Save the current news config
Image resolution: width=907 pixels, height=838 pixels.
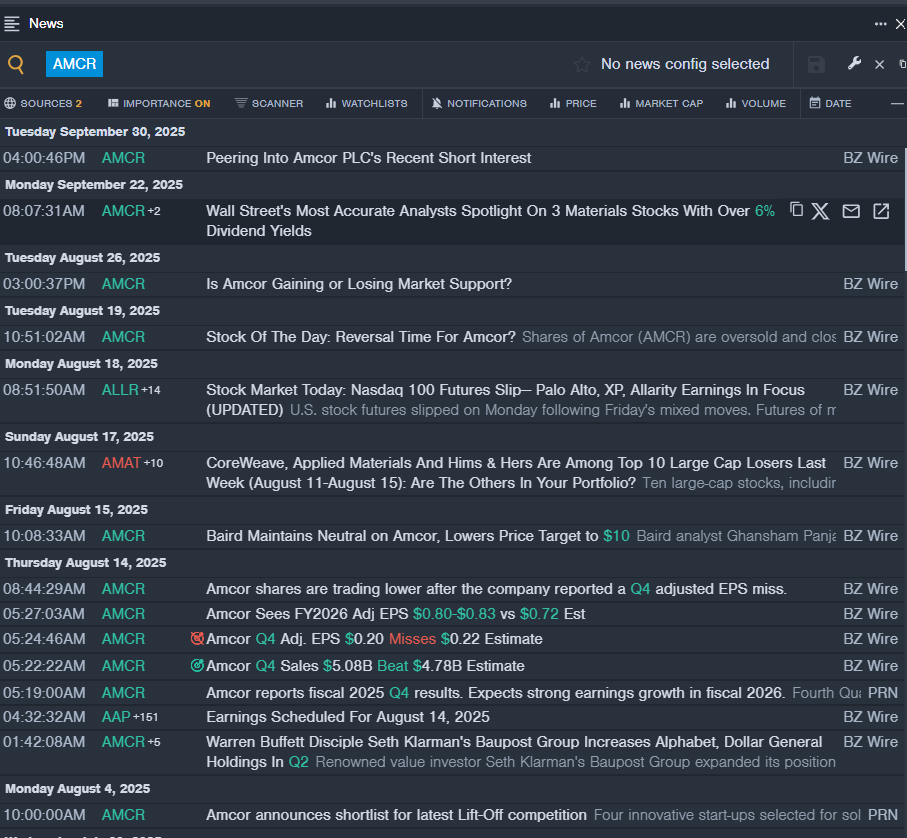816,65
